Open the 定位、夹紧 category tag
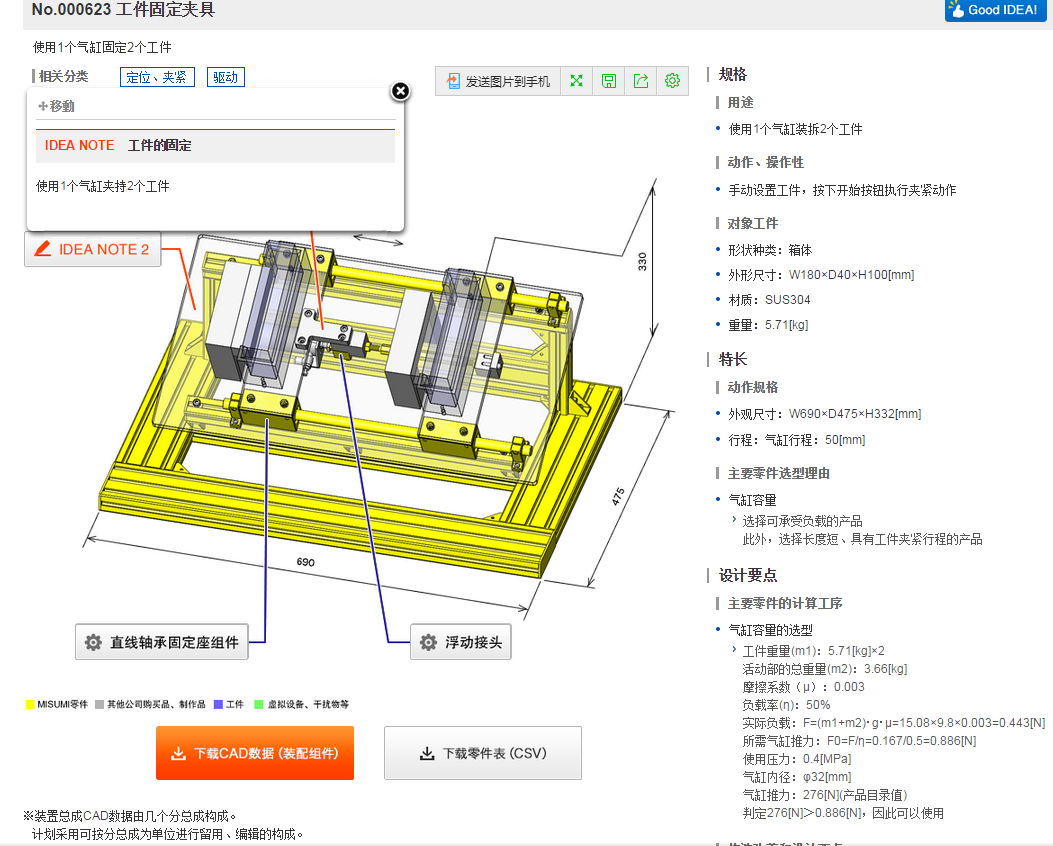 point(156,77)
